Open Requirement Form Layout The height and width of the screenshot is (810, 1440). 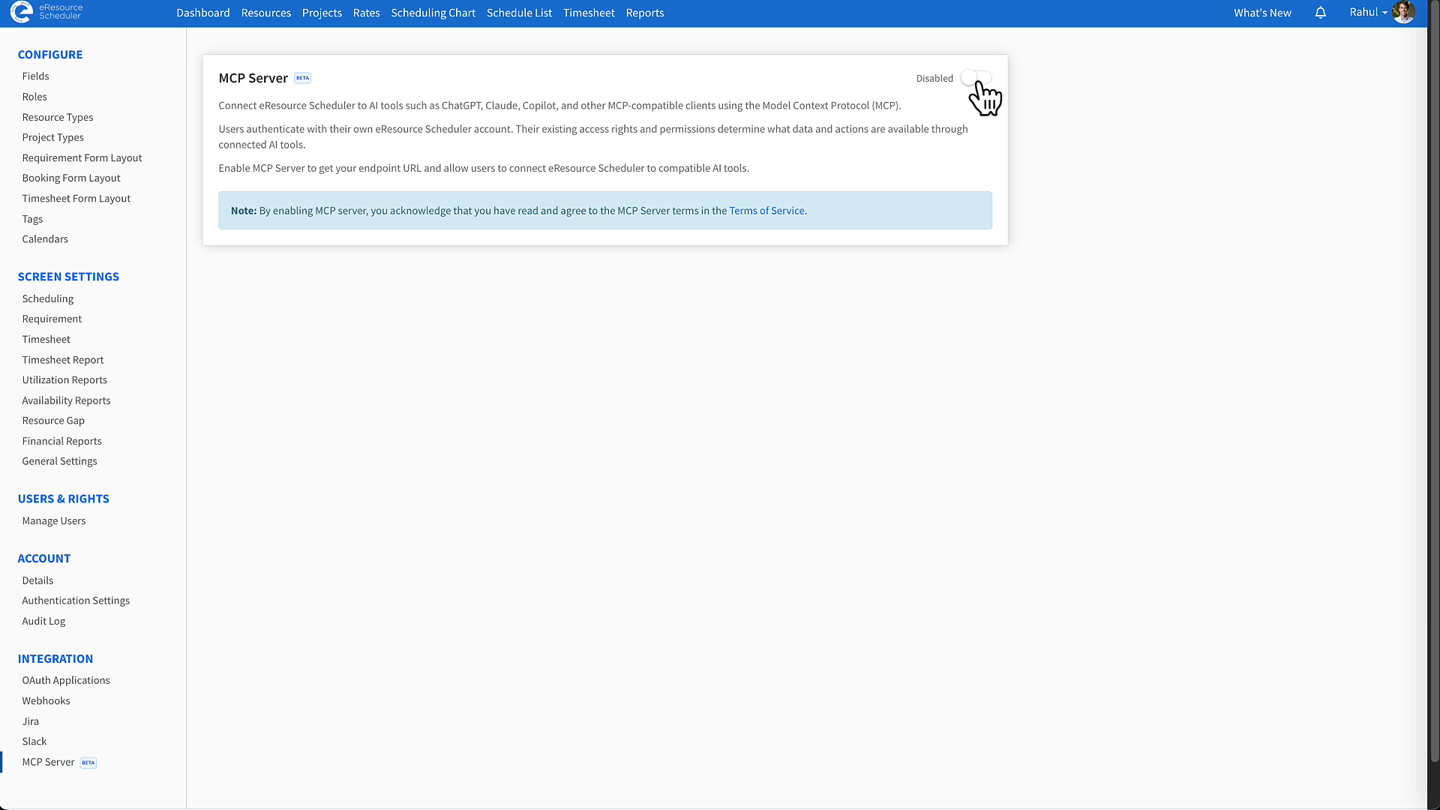point(82,158)
